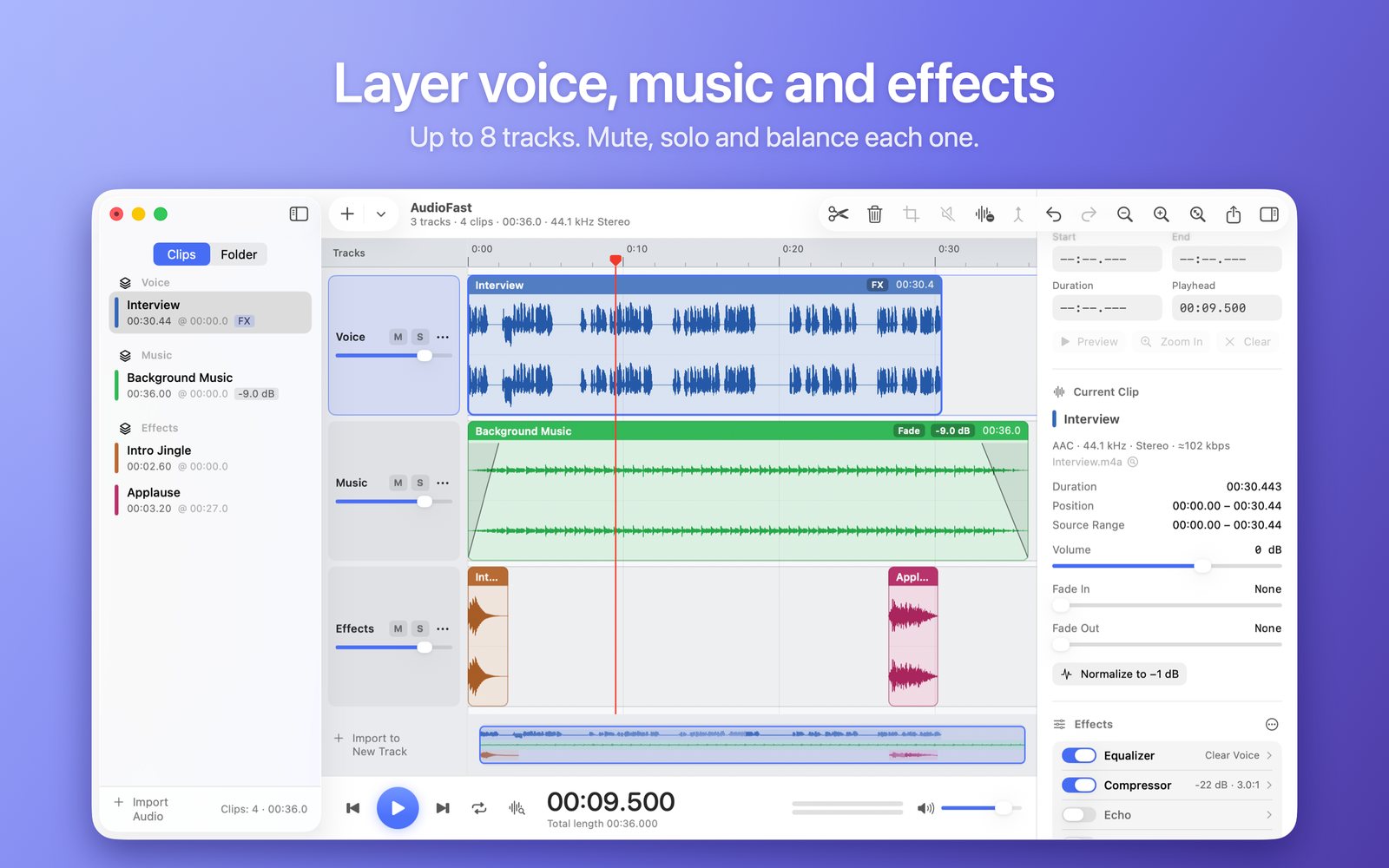Select the scissors split tool
Image resolution: width=1389 pixels, height=868 pixels.
click(838, 214)
